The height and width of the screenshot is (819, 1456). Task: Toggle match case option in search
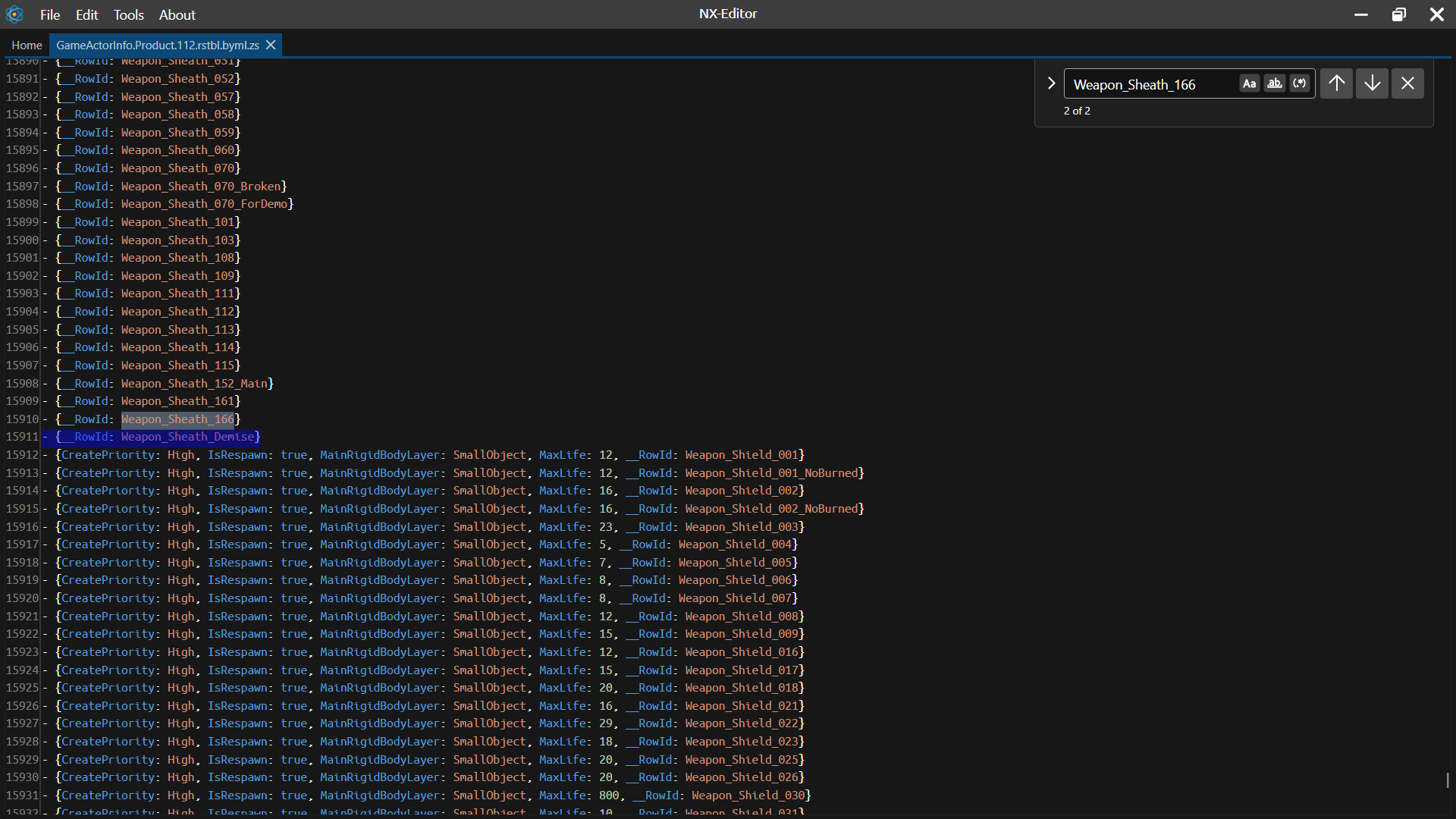coord(1249,83)
